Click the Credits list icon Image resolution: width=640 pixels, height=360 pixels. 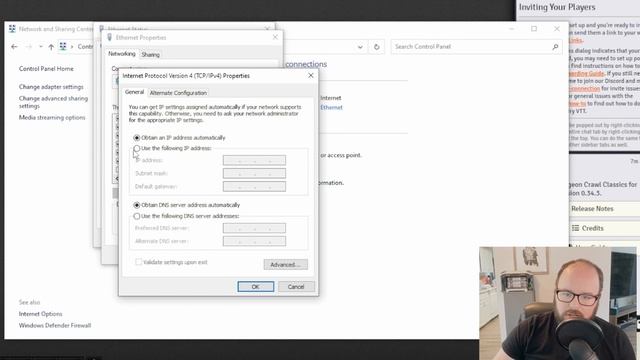[x=576, y=228]
